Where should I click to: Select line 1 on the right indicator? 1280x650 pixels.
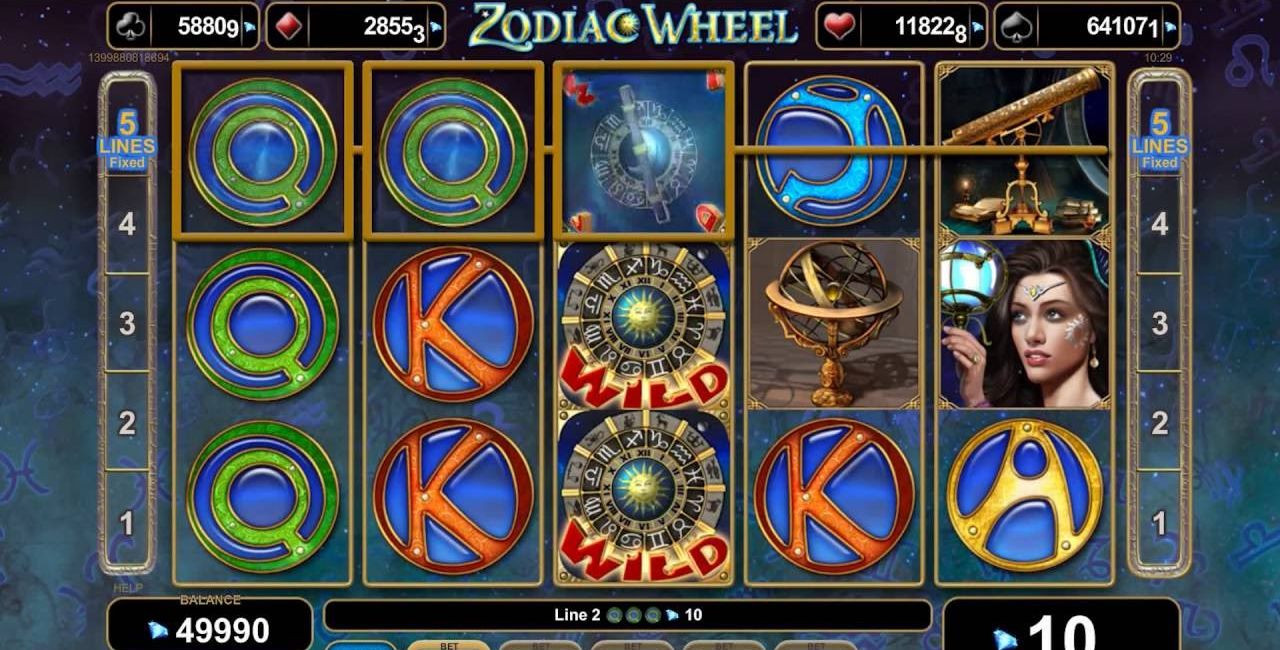tap(1159, 522)
